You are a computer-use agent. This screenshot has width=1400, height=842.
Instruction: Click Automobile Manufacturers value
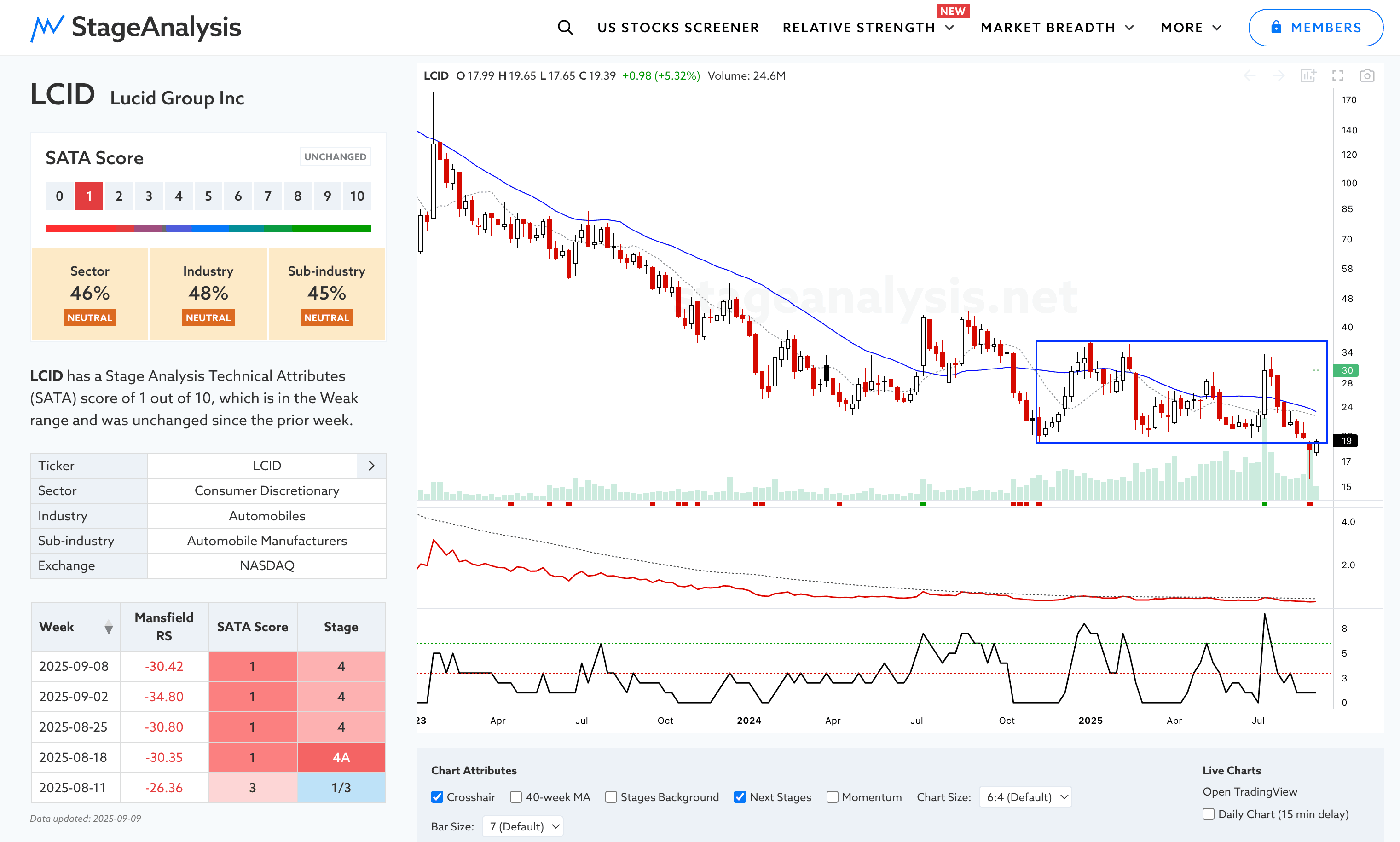[x=267, y=541]
